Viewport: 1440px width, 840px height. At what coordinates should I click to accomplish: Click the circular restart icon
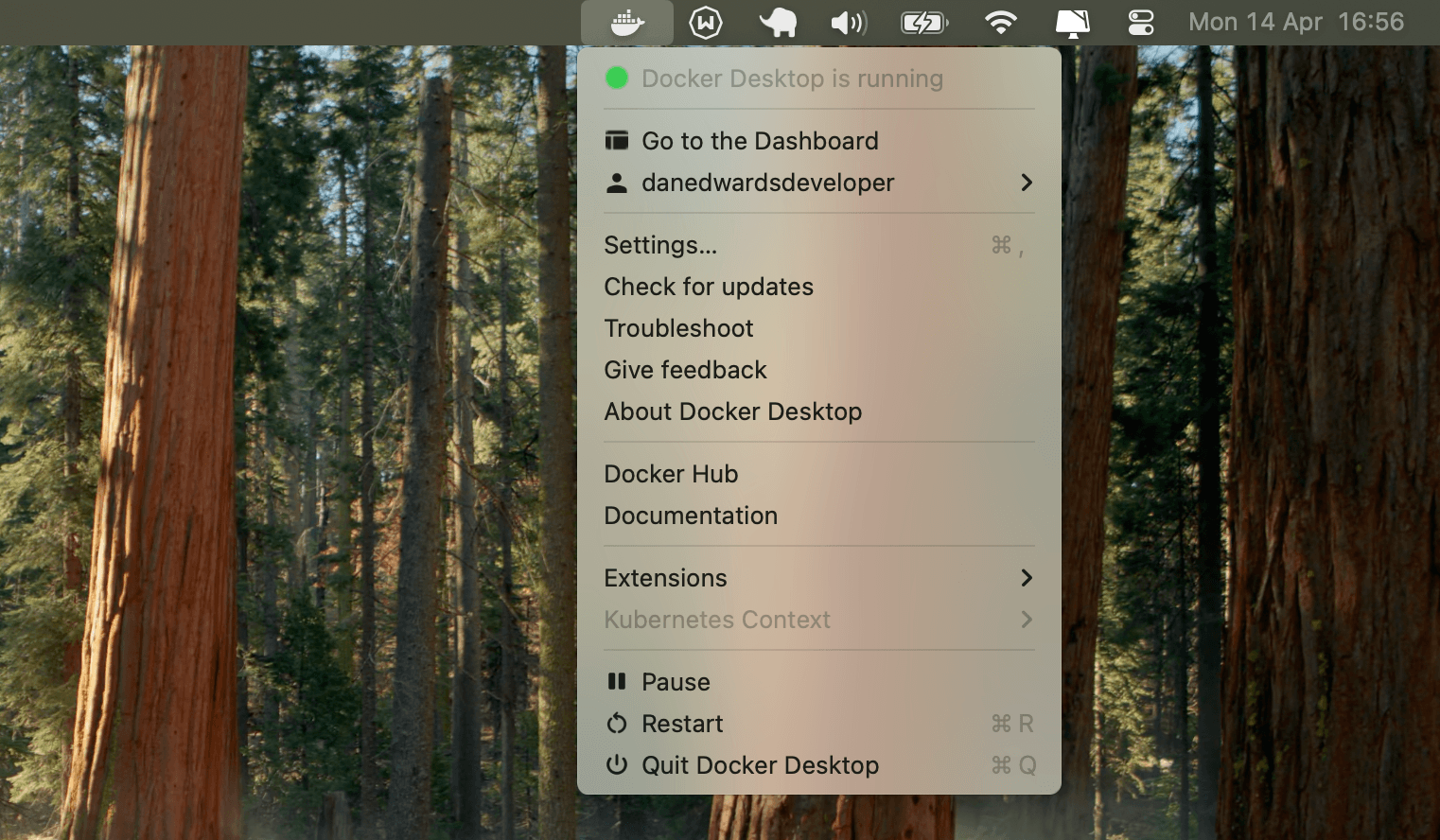coord(617,724)
